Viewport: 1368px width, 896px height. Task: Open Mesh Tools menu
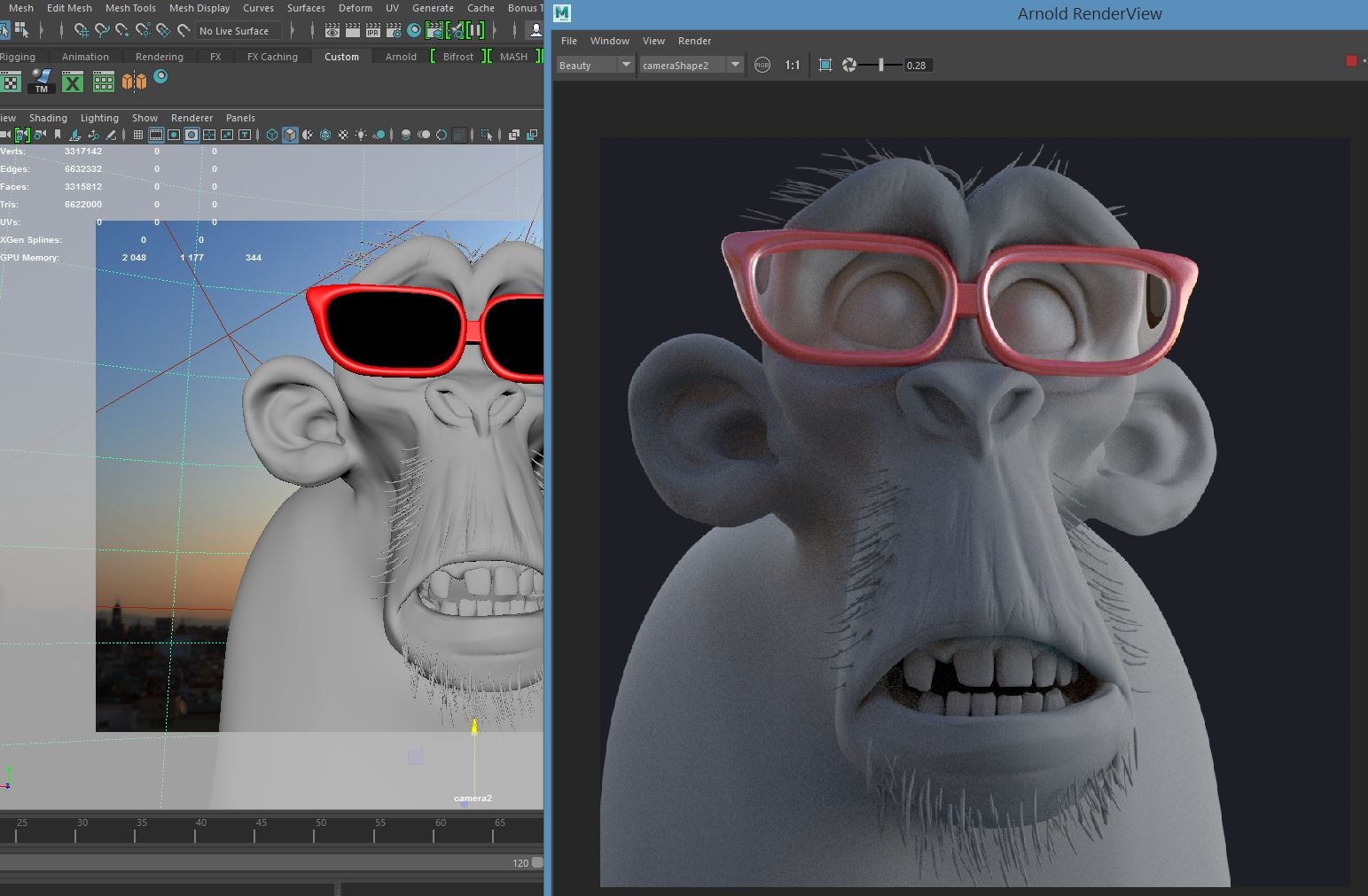tap(130, 8)
